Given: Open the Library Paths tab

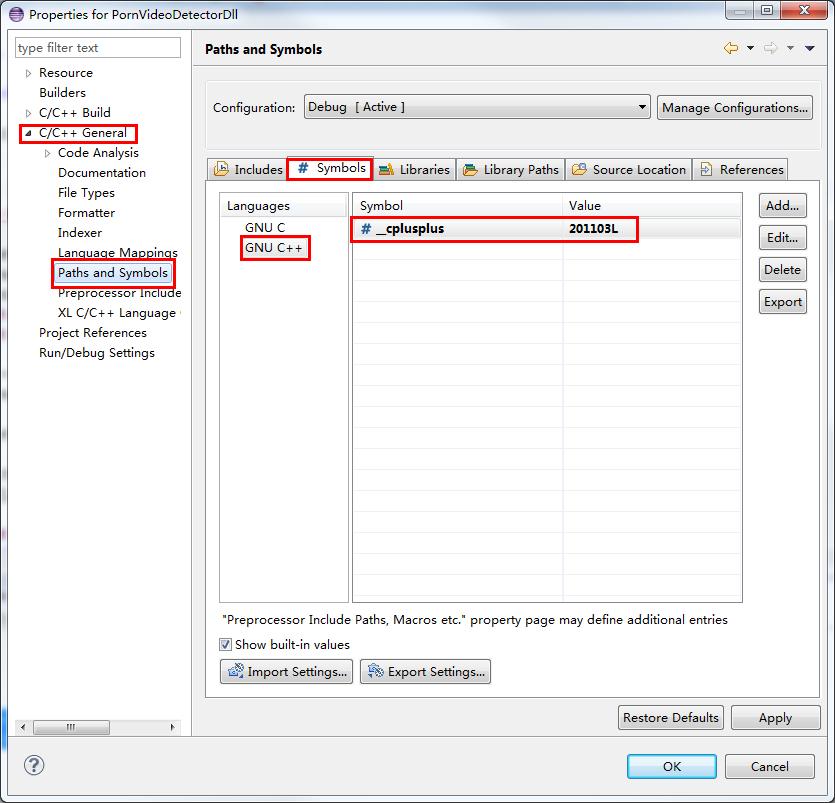Looking at the screenshot, I should tap(511, 169).
